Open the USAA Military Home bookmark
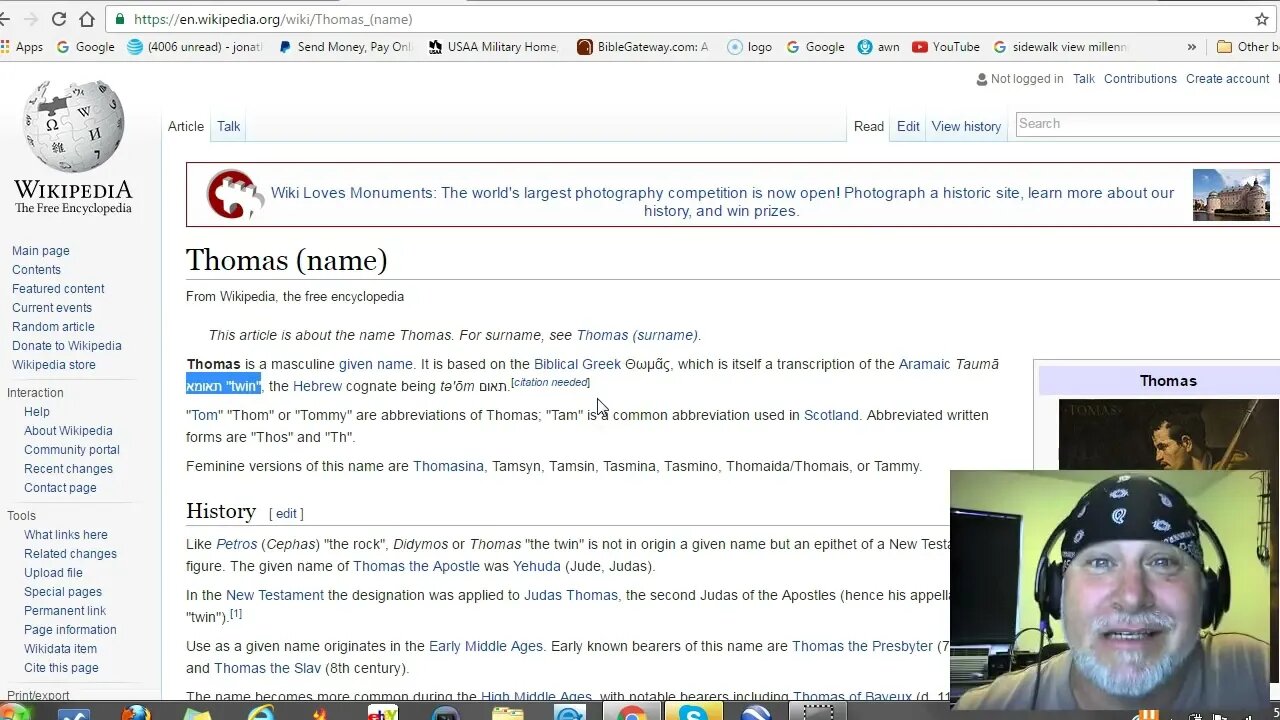Viewport: 1280px width, 720px height. pos(494,47)
